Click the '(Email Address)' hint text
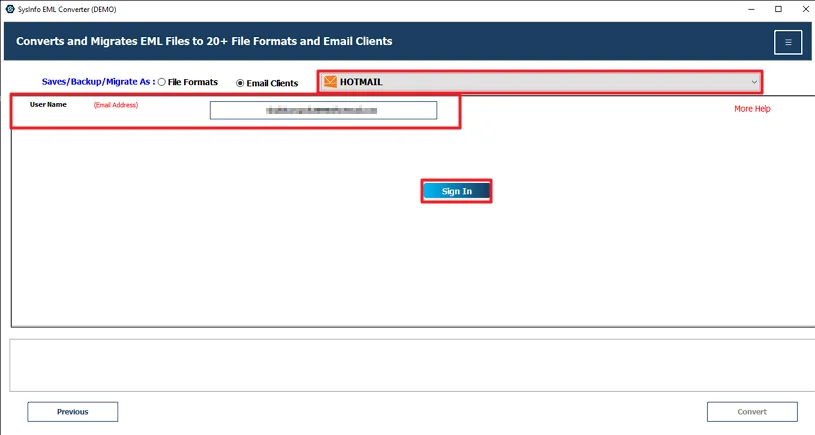The width and height of the screenshot is (815, 435). coord(116,105)
